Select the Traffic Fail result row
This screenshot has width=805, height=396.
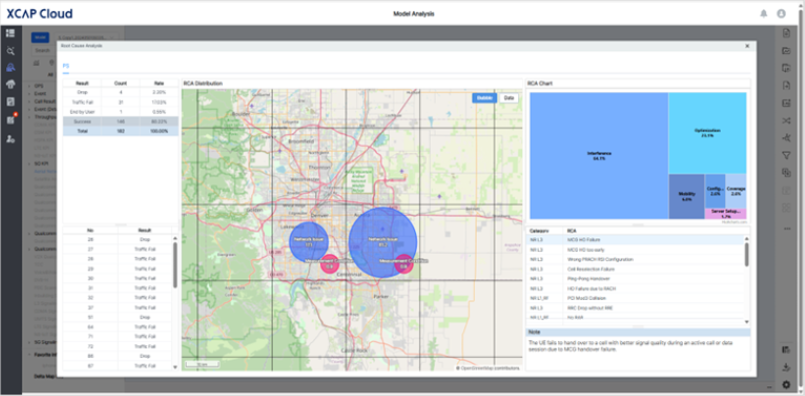click(x=121, y=102)
